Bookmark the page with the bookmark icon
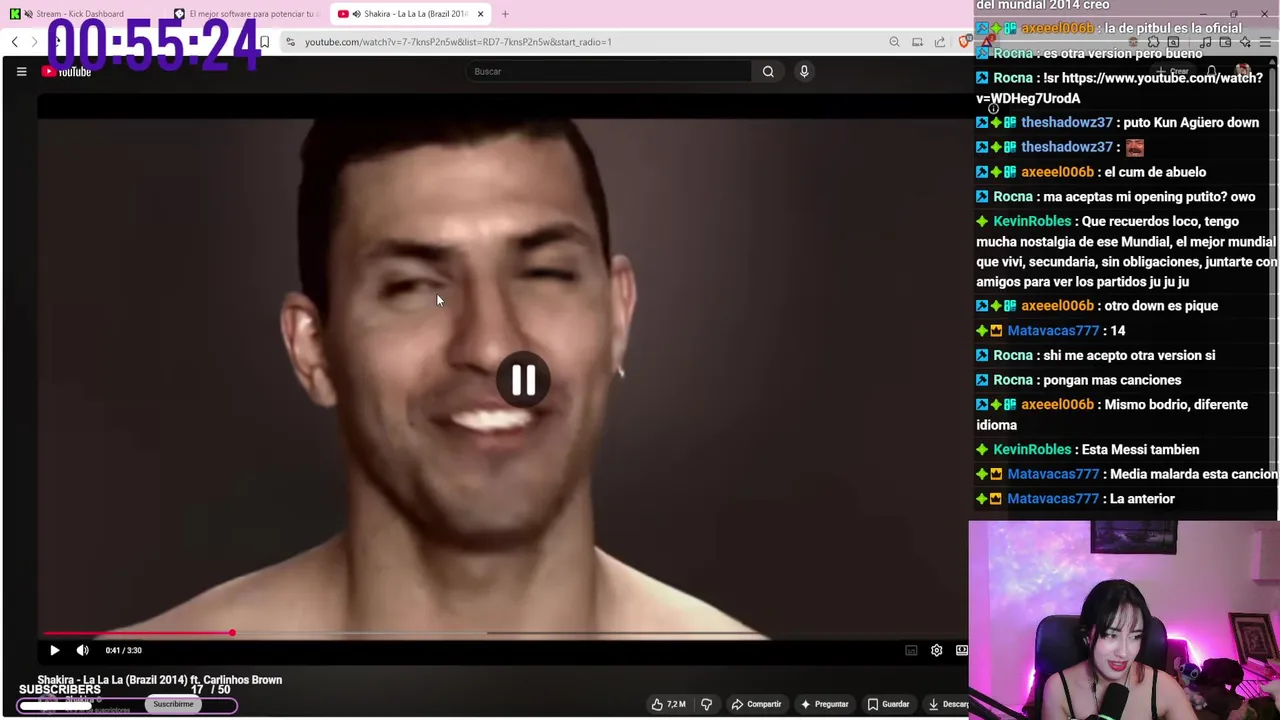The height and width of the screenshot is (720, 1280). pyautogui.click(x=264, y=42)
